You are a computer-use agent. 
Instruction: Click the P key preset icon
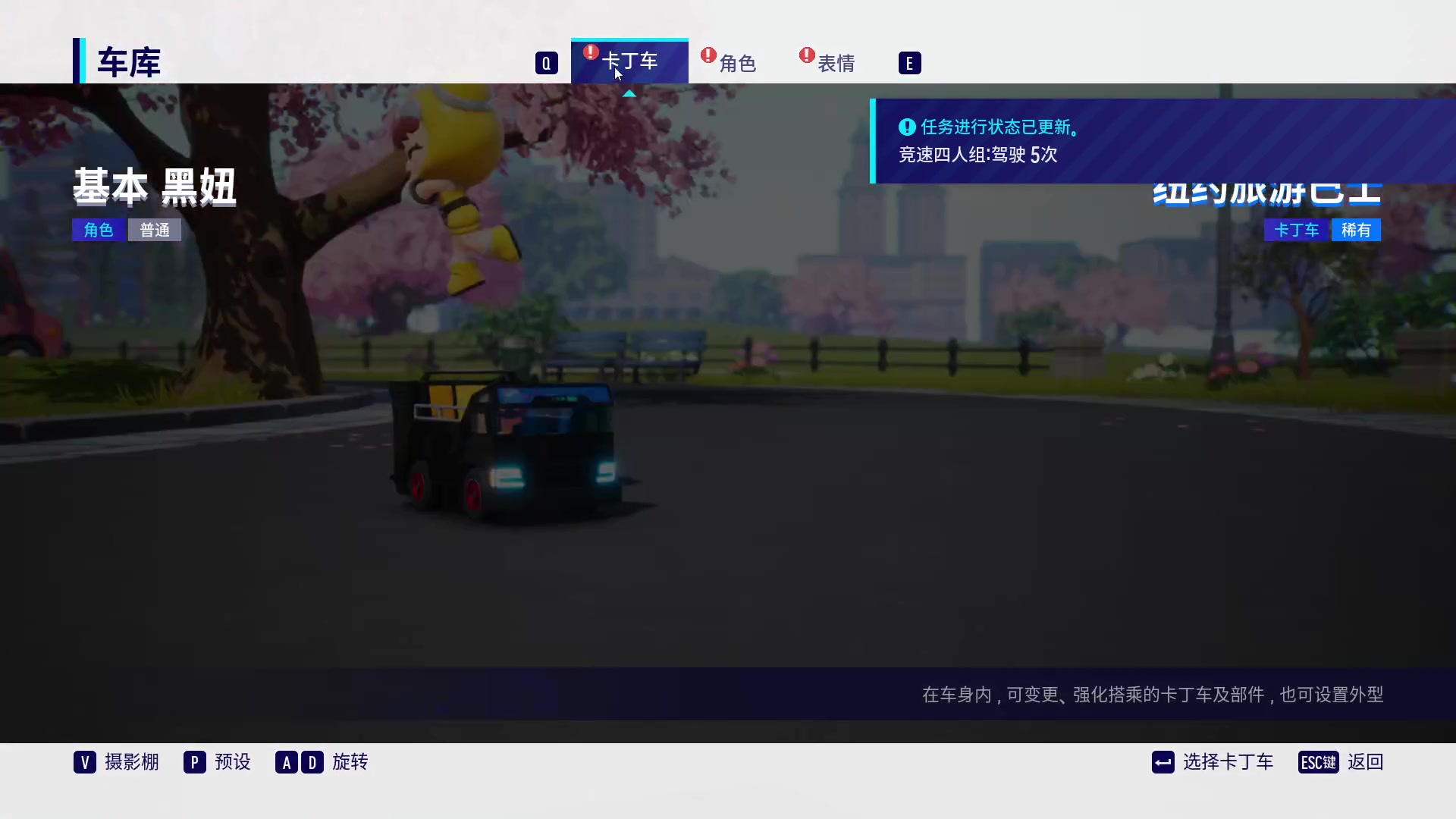(x=195, y=762)
